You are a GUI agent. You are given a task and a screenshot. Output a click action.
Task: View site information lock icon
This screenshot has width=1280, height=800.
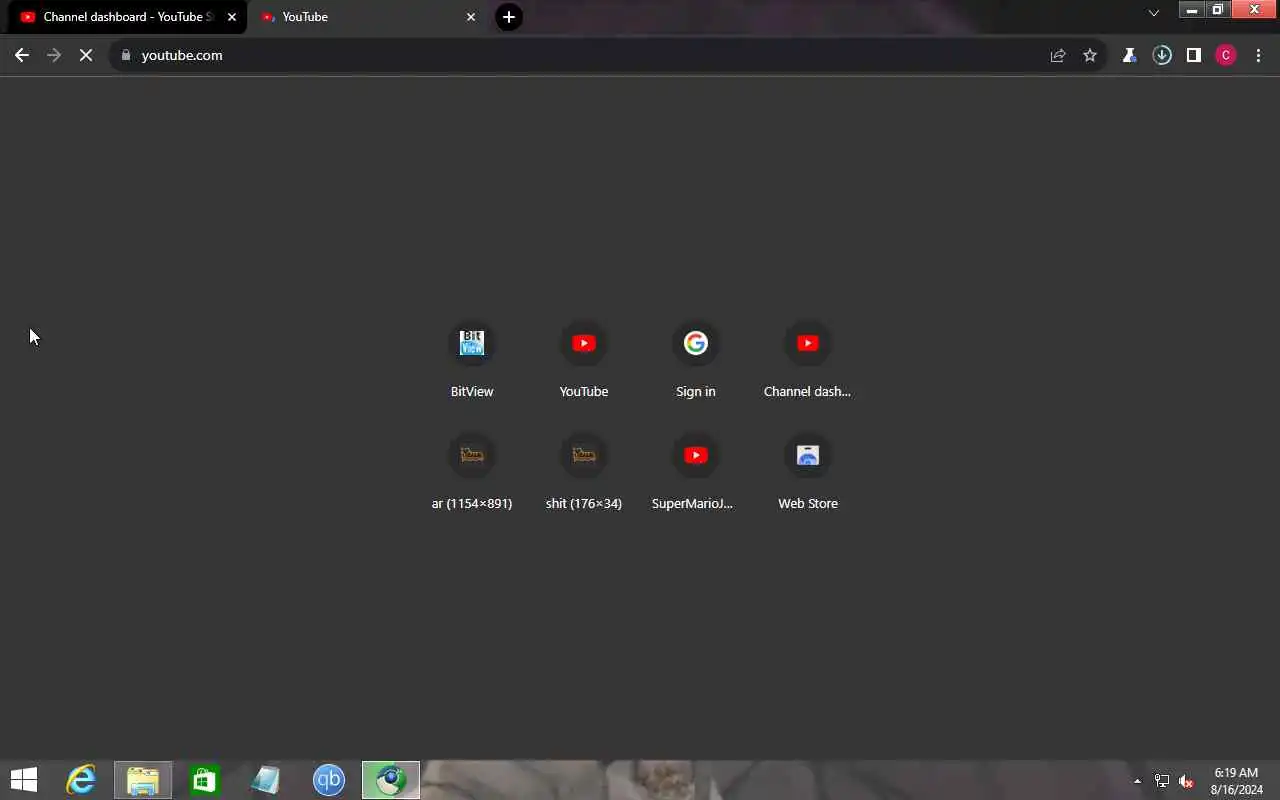126,55
